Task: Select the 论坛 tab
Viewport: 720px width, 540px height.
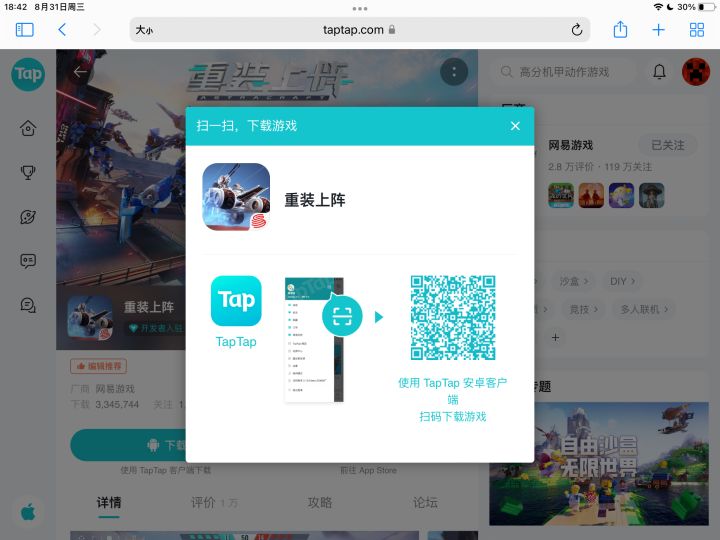Action: [425, 503]
